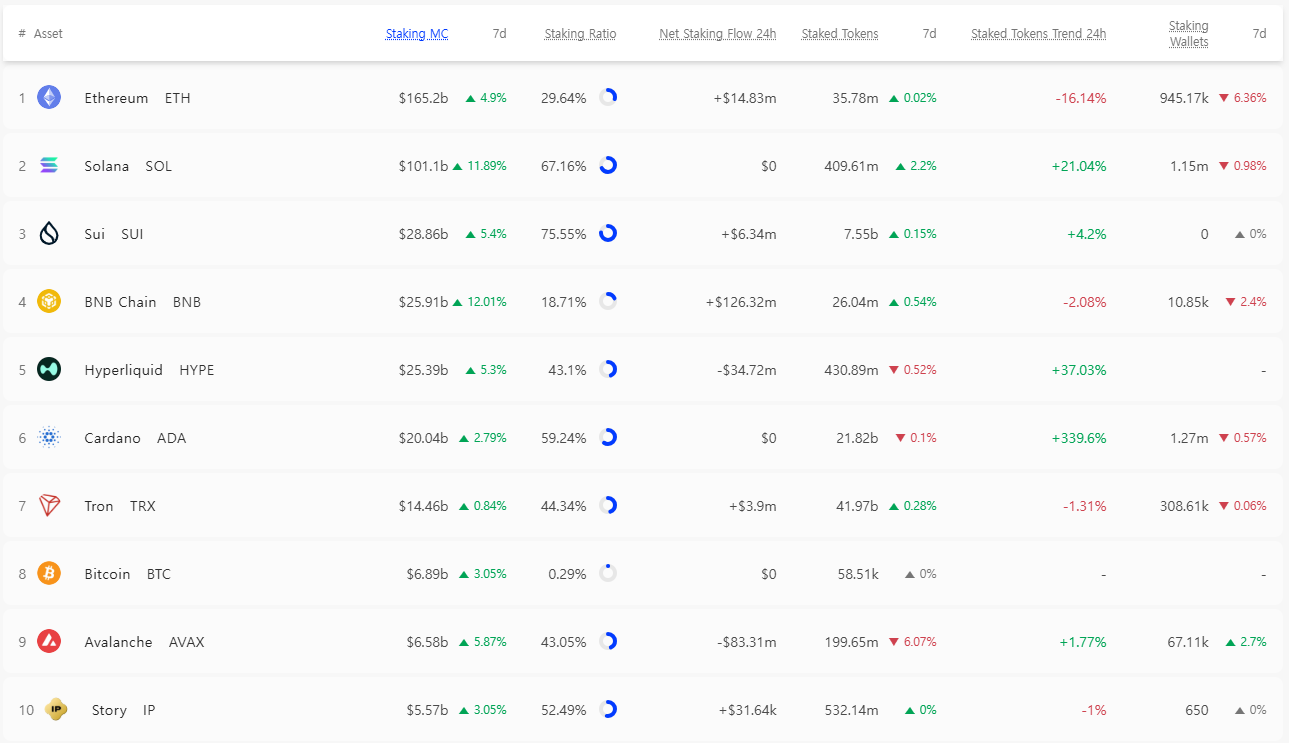This screenshot has height=743, width=1289.
Task: Sort by Staking Wallets column header
Action: 1189,33
